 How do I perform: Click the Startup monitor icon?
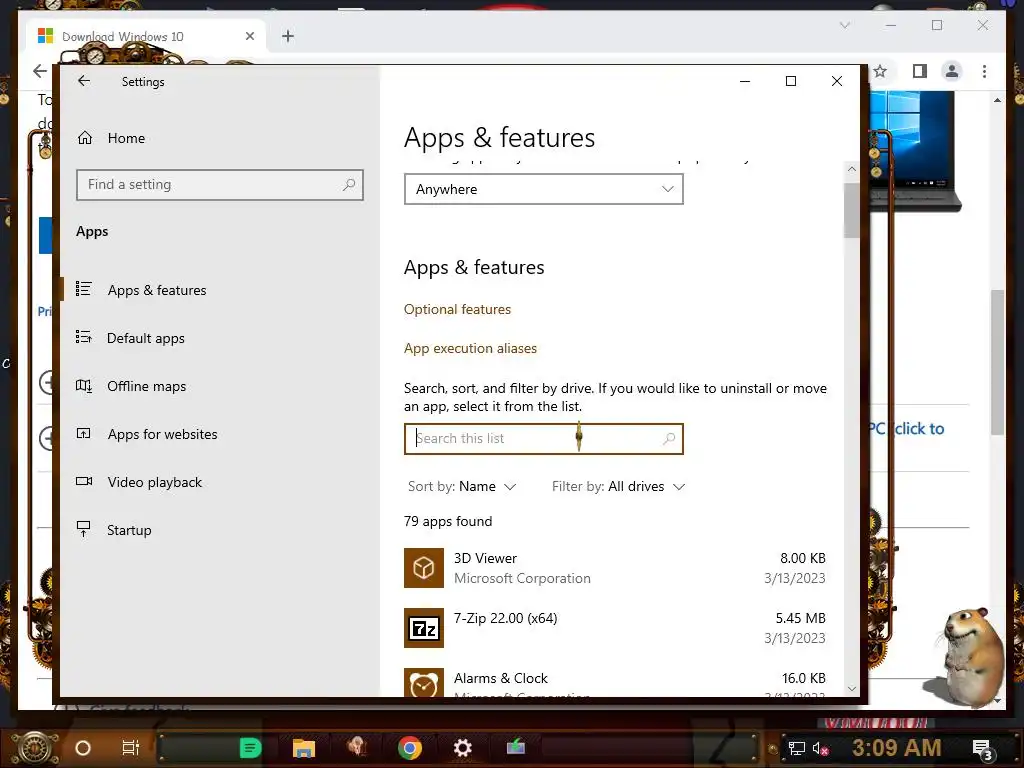[x=84, y=528]
